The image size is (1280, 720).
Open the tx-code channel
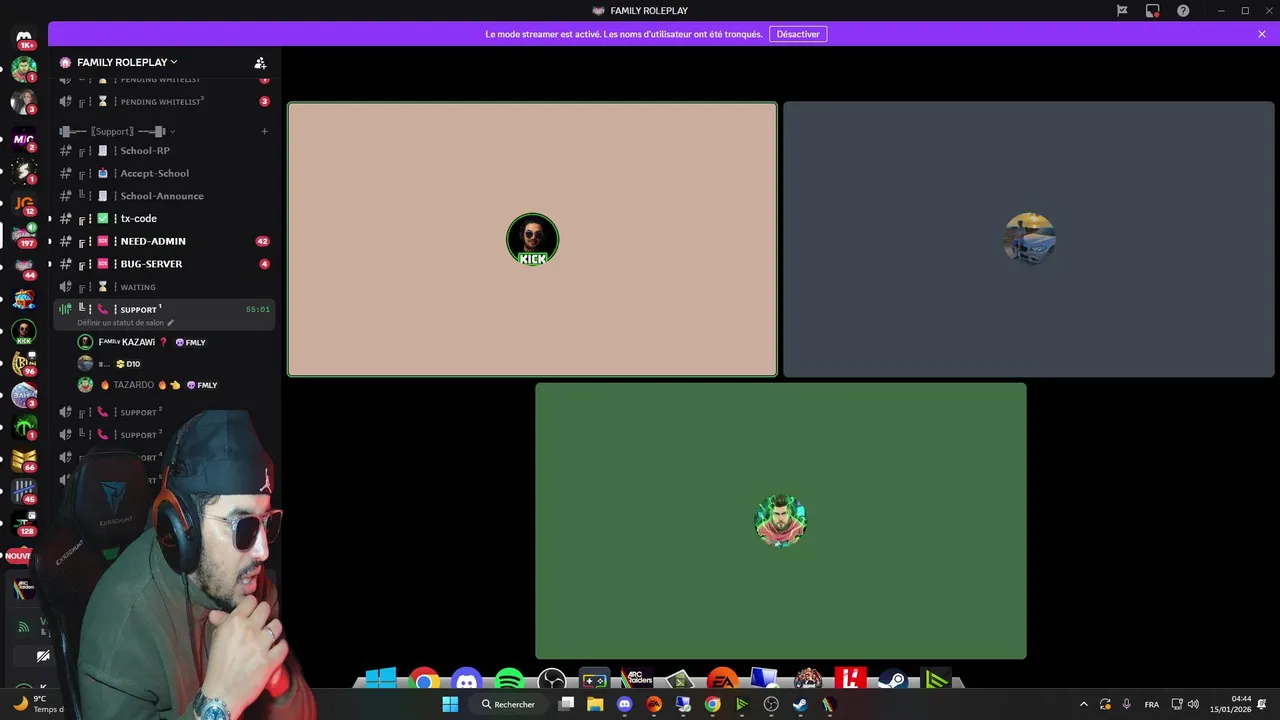point(164,218)
